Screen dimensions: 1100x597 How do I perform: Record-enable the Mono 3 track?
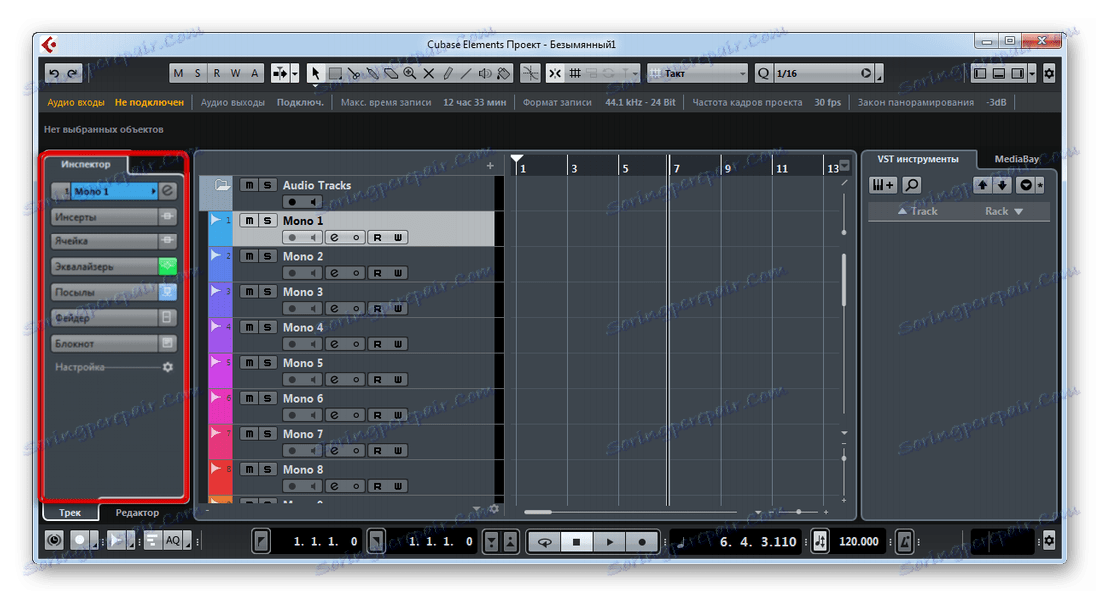[x=293, y=309]
